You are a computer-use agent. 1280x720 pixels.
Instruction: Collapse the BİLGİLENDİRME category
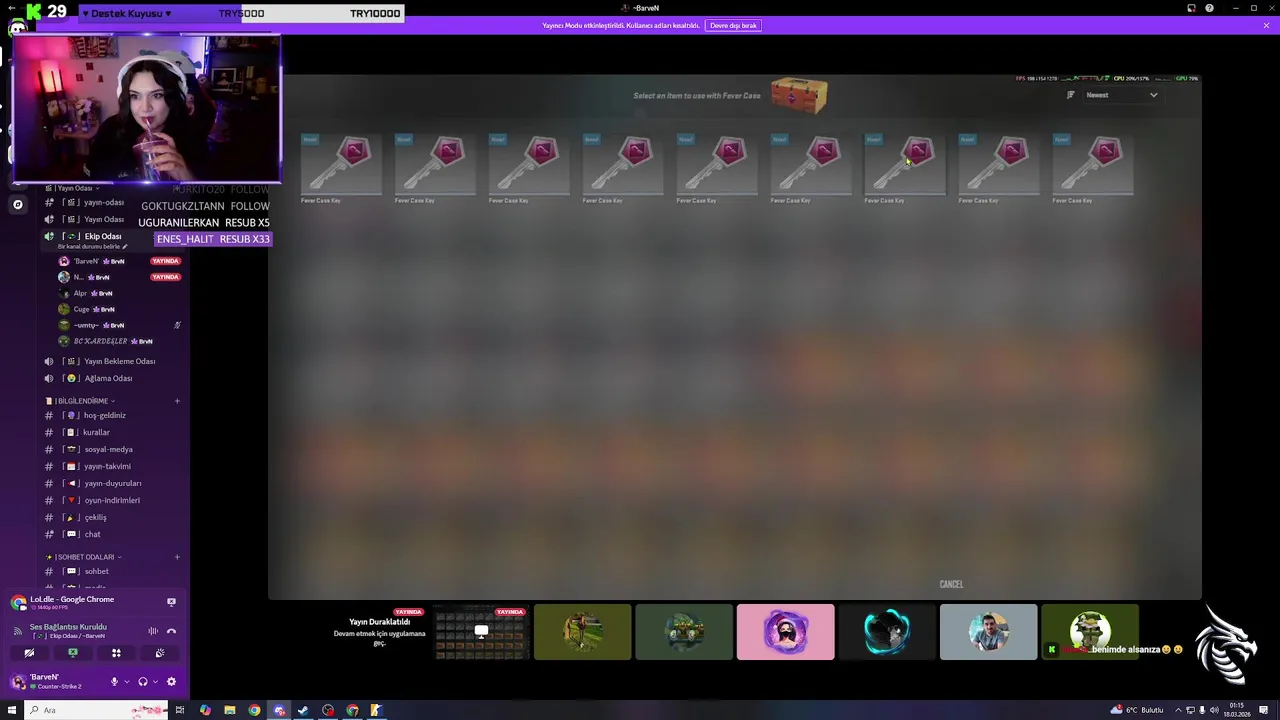click(81, 401)
